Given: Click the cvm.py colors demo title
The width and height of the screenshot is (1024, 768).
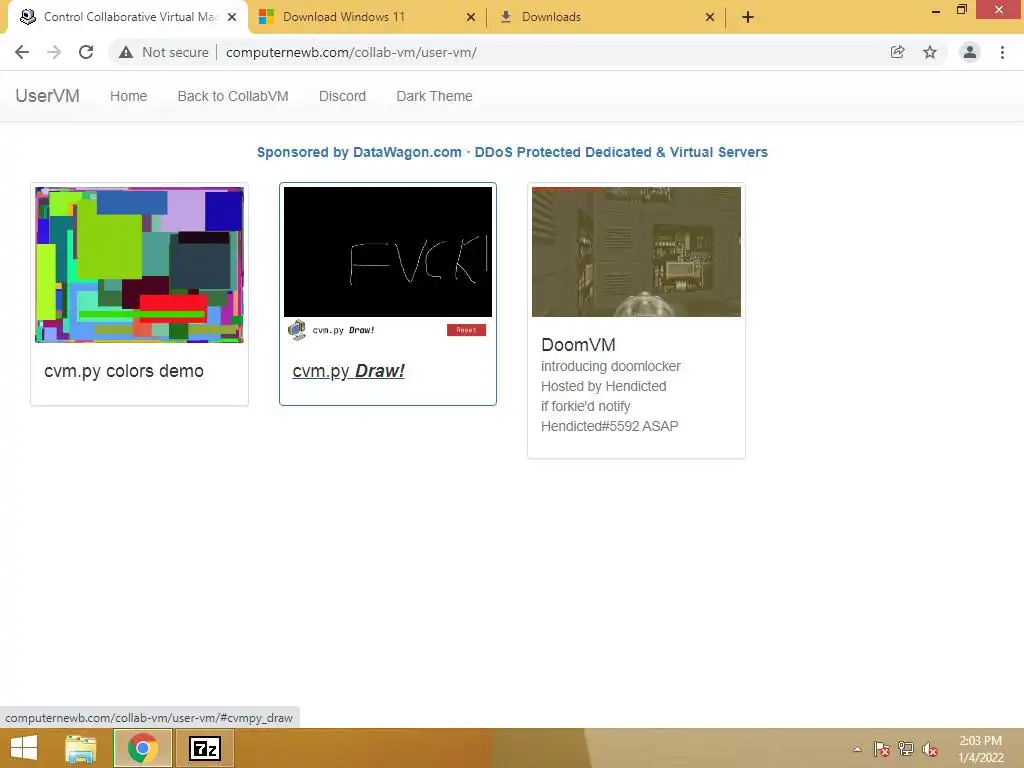Looking at the screenshot, I should coord(124,371).
